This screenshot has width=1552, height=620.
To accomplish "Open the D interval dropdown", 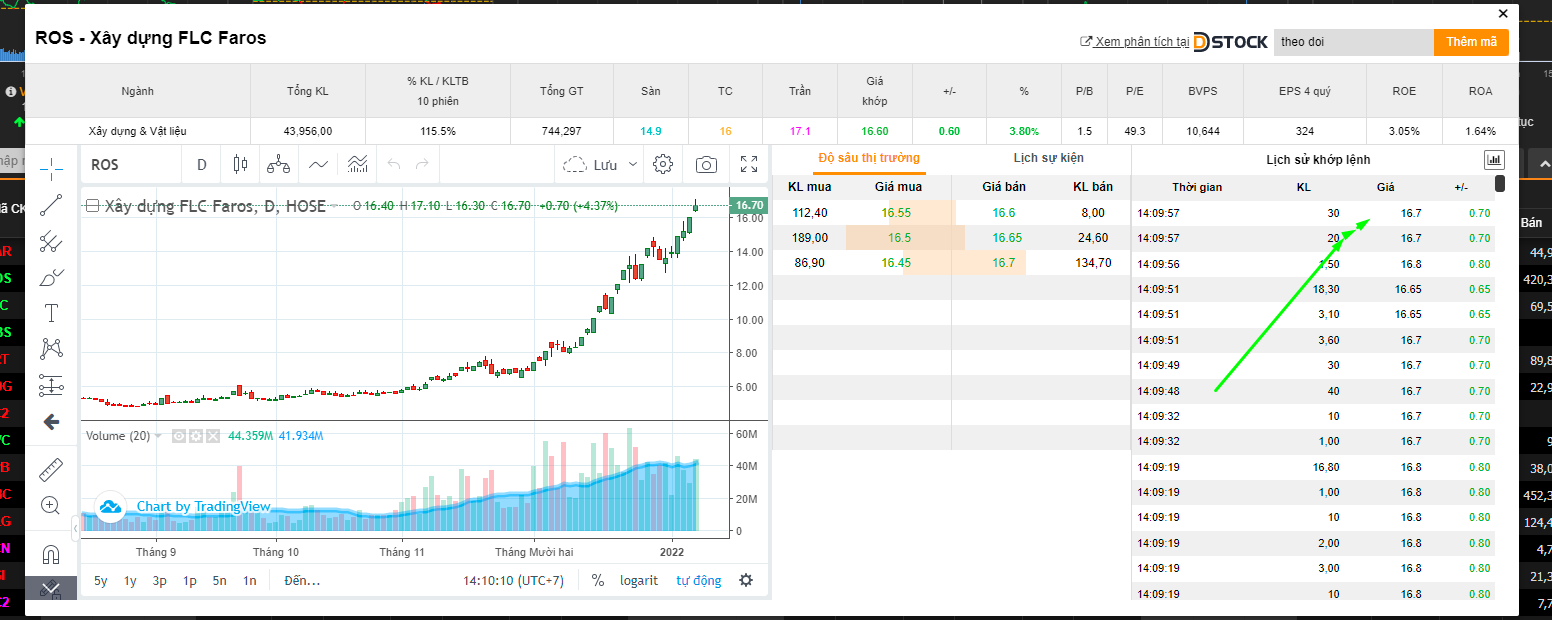I will (201, 165).
